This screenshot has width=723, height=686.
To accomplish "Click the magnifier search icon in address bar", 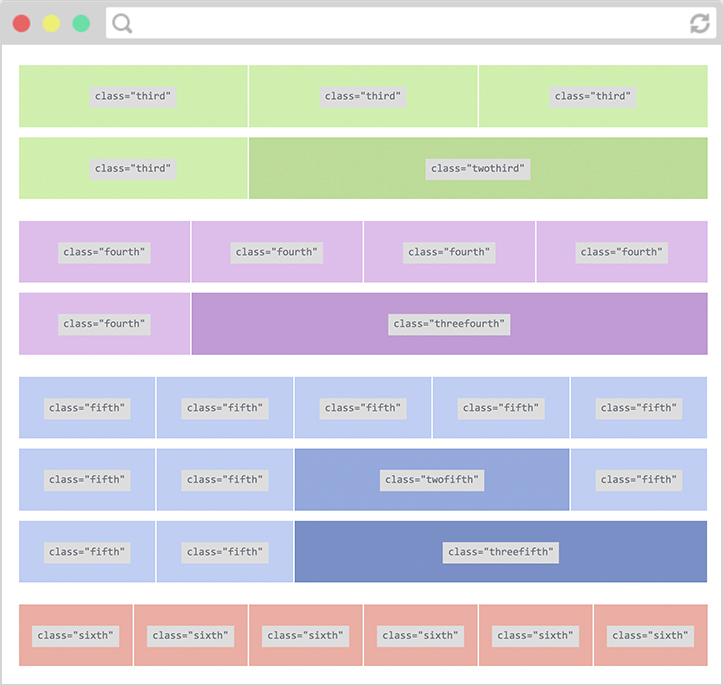I will (122, 23).
